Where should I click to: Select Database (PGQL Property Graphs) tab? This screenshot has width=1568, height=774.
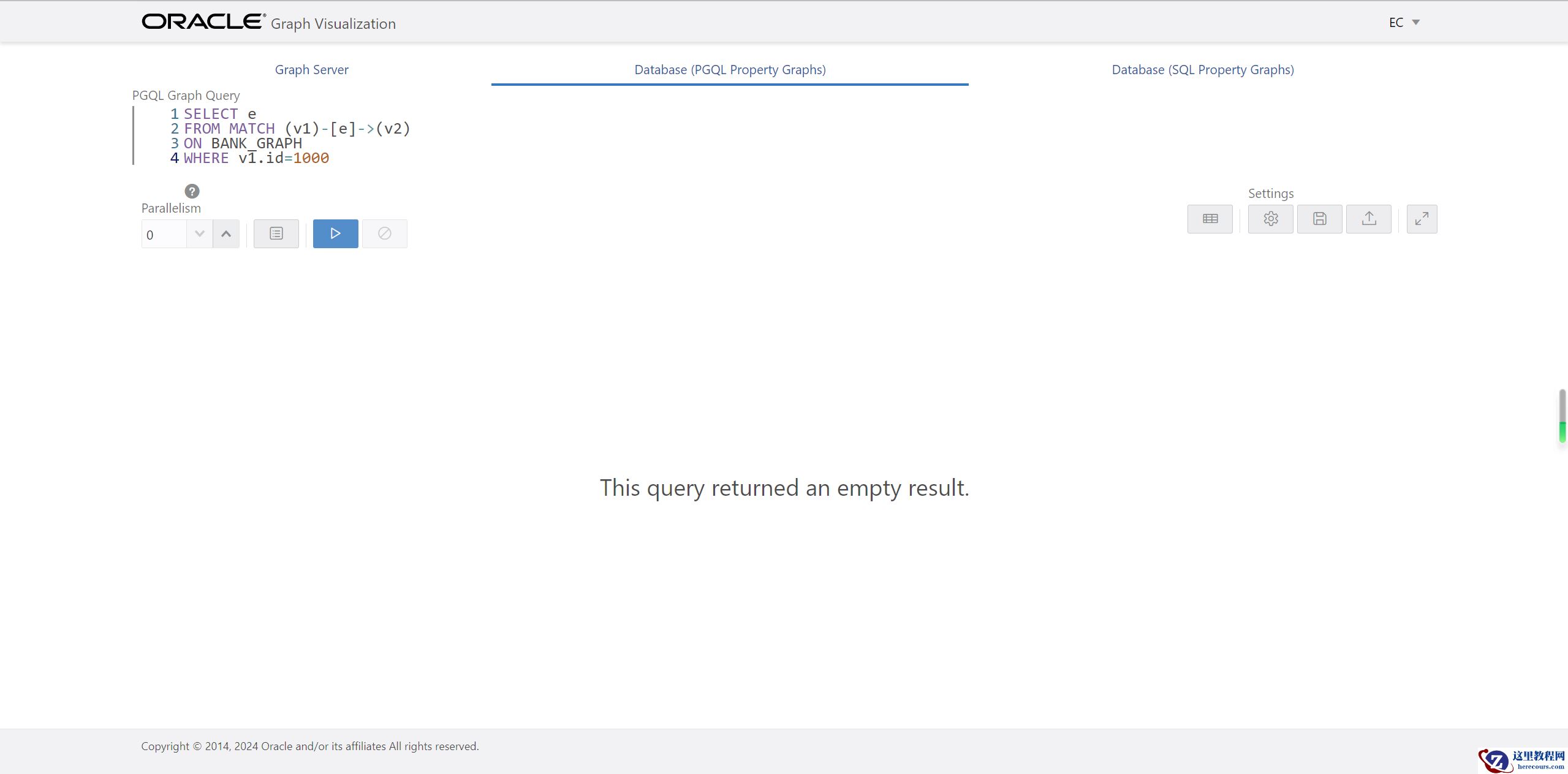[730, 70]
